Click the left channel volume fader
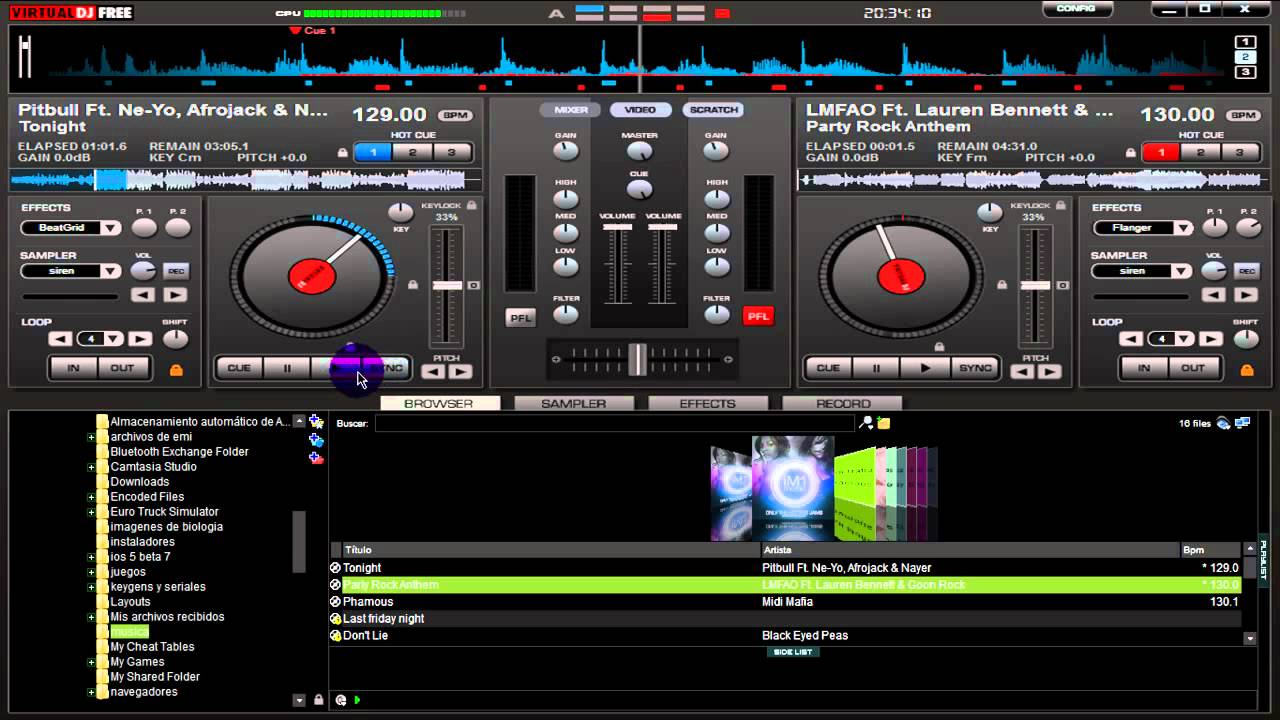This screenshot has height=720, width=1280. pyautogui.click(x=617, y=228)
